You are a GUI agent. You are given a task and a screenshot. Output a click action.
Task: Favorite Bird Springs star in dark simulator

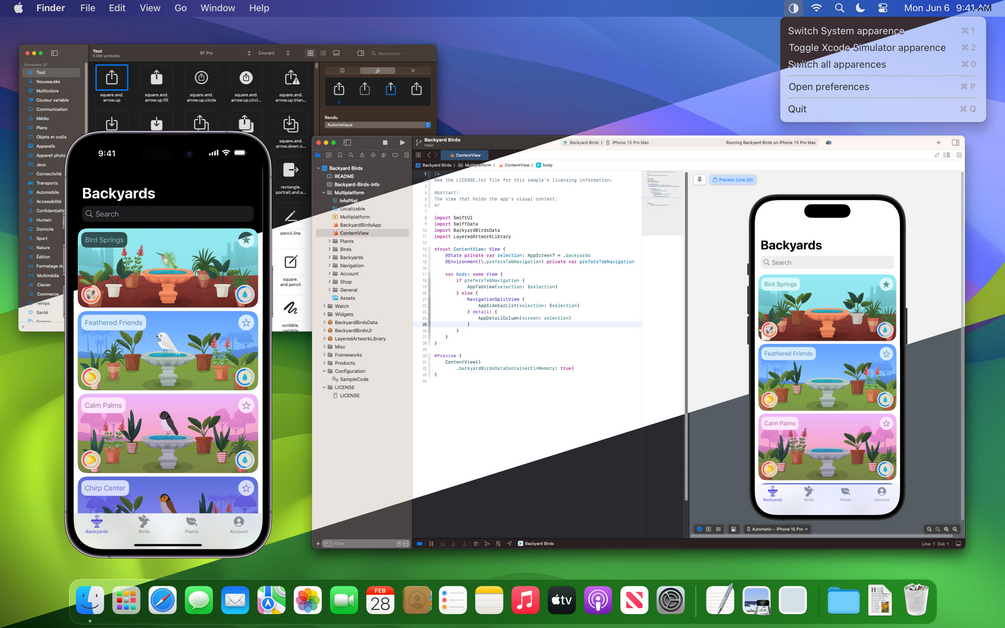click(245, 240)
